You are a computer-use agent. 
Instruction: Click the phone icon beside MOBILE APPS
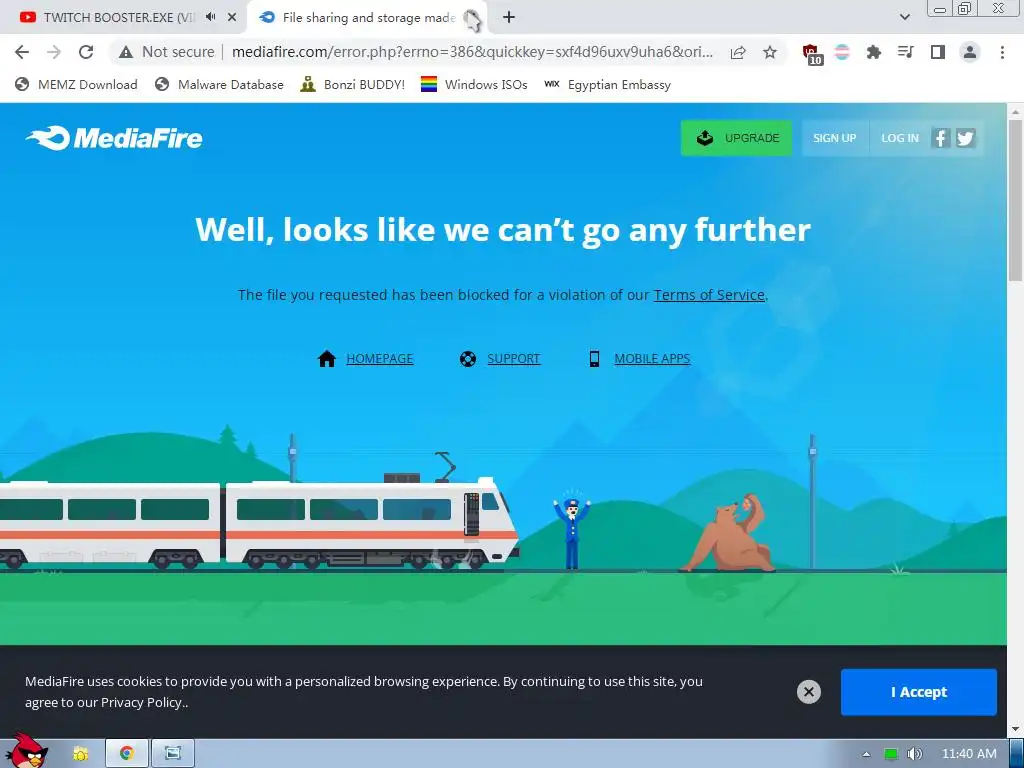point(594,359)
